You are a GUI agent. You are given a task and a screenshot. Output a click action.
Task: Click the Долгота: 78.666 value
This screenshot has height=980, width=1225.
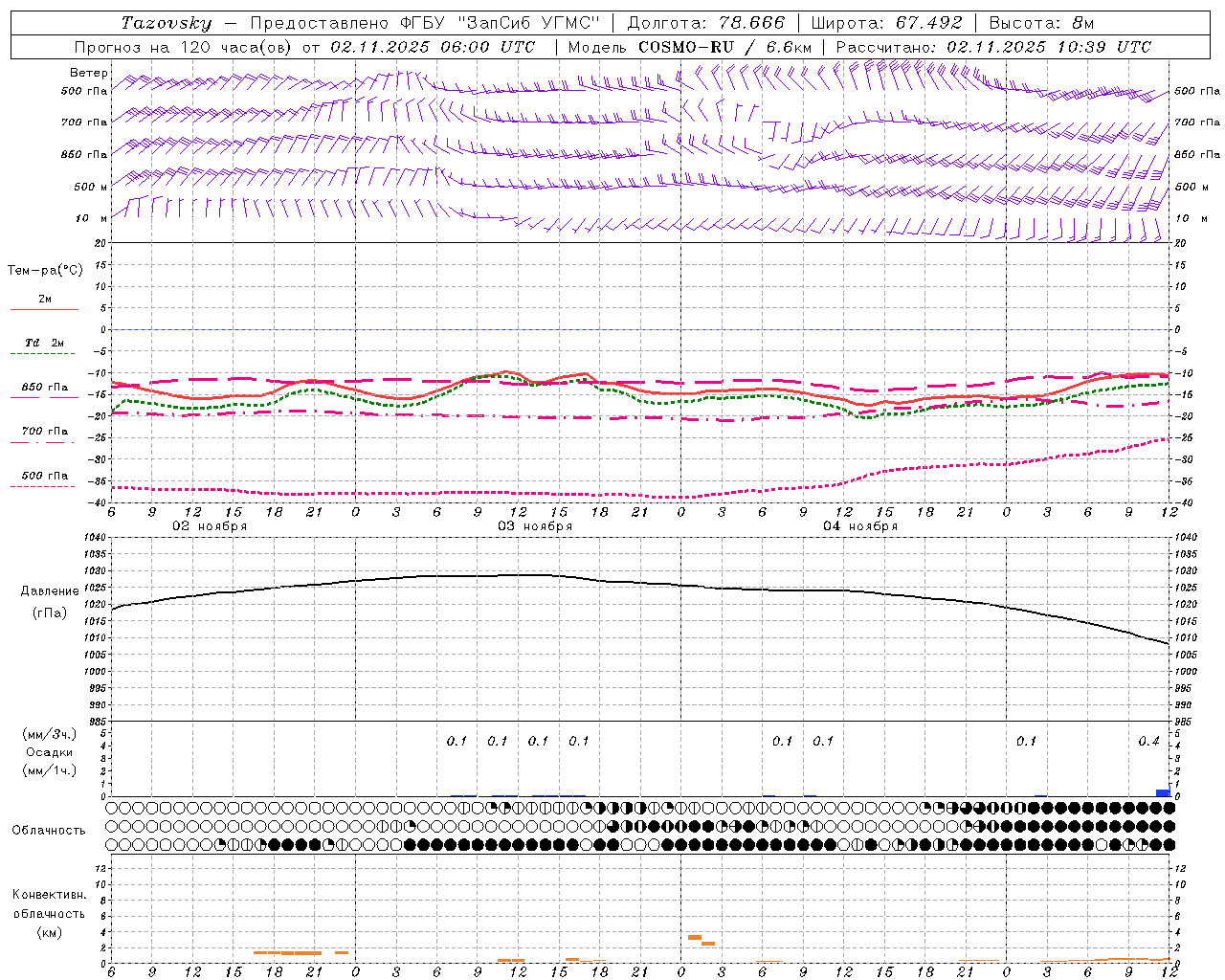pos(706,23)
